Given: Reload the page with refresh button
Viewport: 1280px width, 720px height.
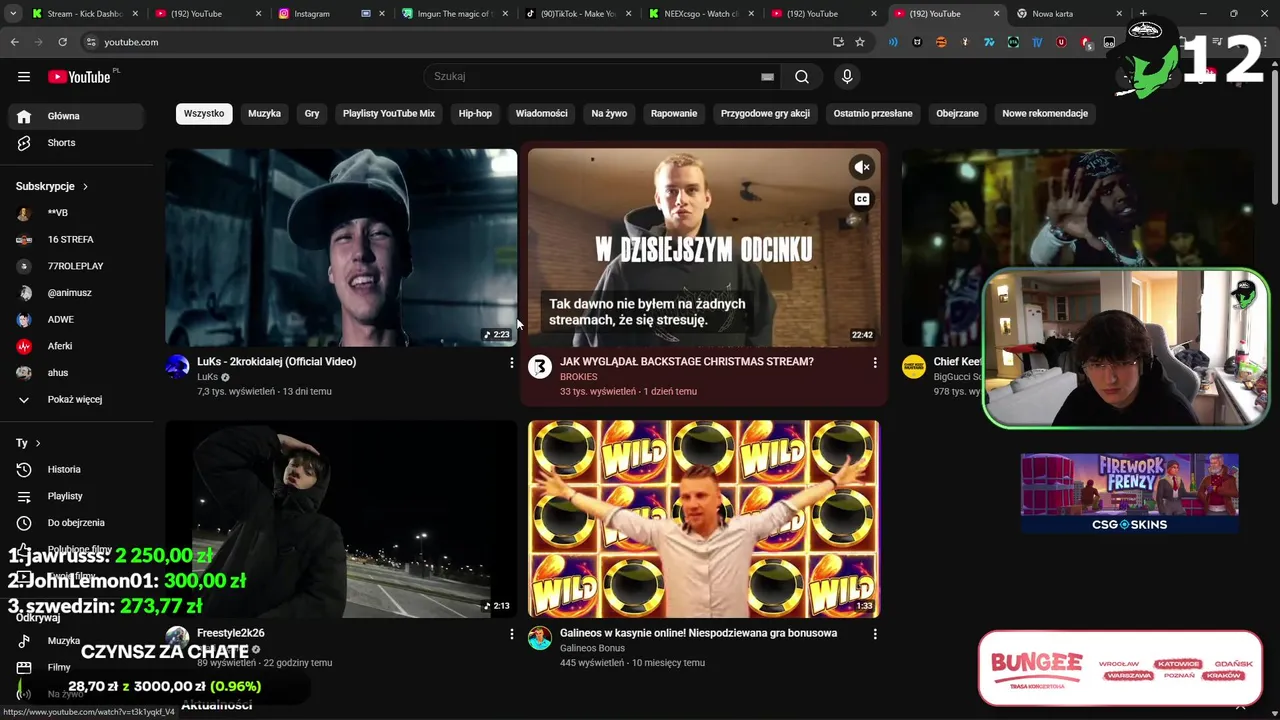Looking at the screenshot, I should click(62, 42).
